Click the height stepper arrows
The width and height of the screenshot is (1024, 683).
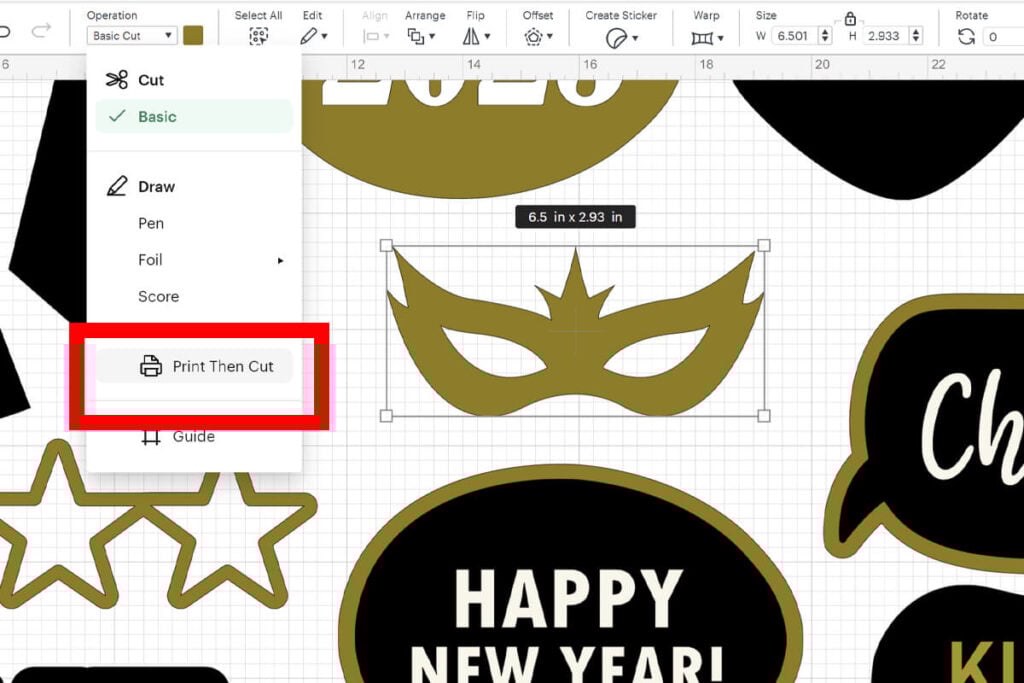[x=916, y=36]
